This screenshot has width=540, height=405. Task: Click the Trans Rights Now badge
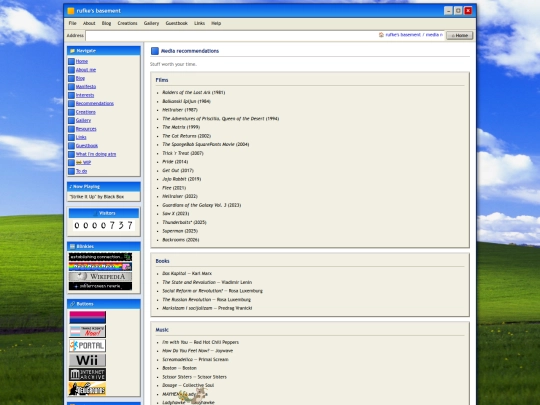tap(87, 331)
